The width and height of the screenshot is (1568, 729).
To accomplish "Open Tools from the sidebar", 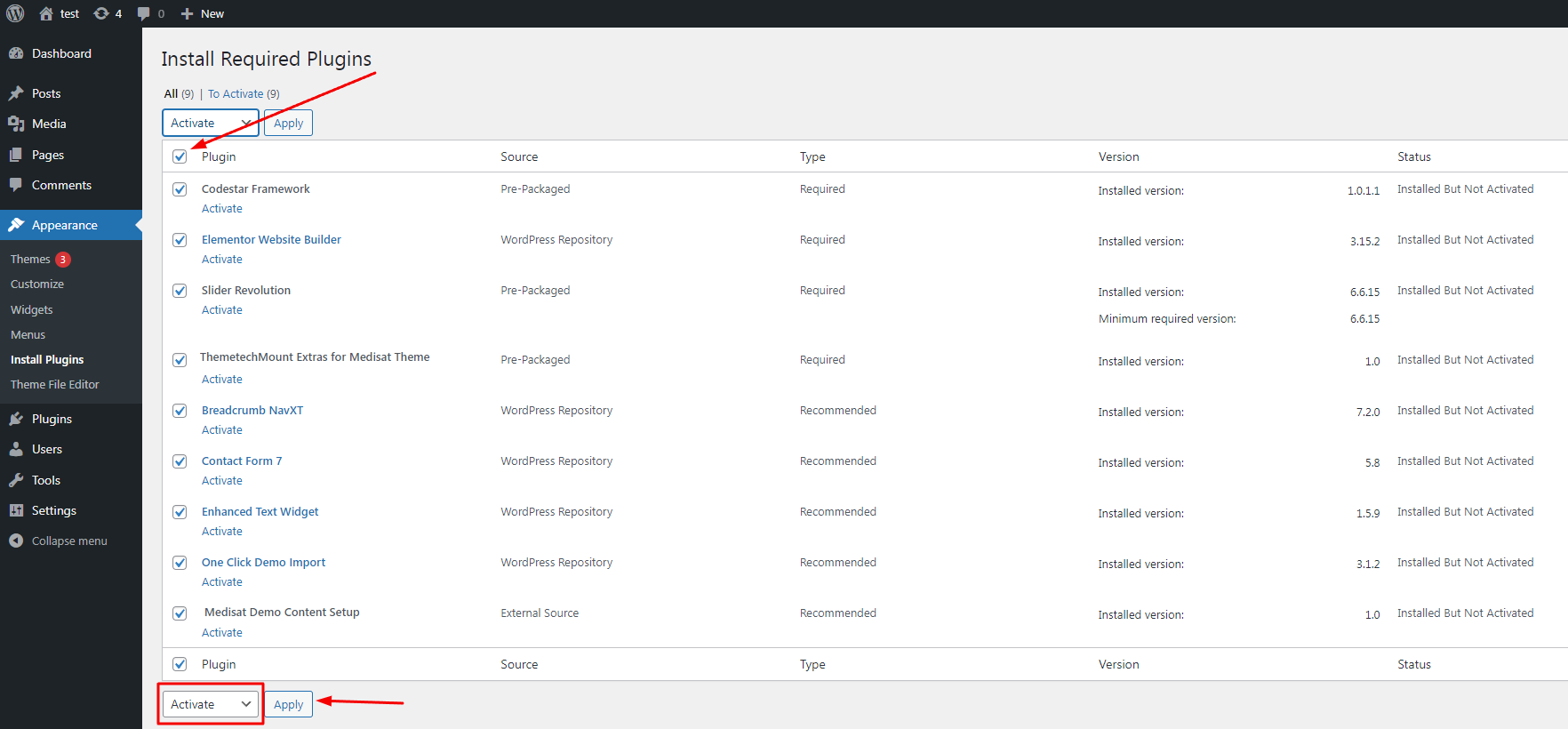I will click(x=46, y=480).
